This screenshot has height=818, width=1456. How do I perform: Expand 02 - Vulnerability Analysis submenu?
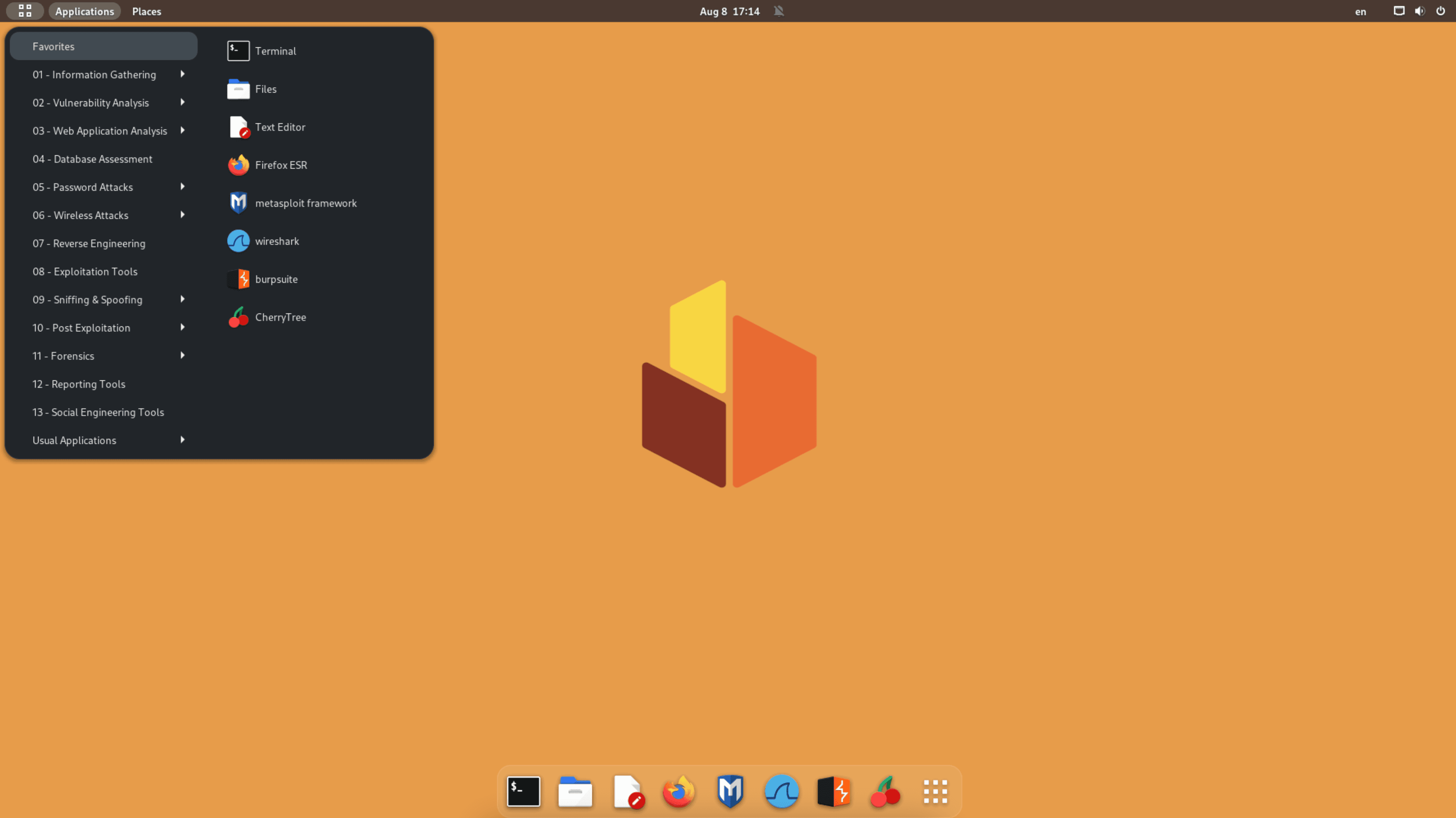[103, 102]
